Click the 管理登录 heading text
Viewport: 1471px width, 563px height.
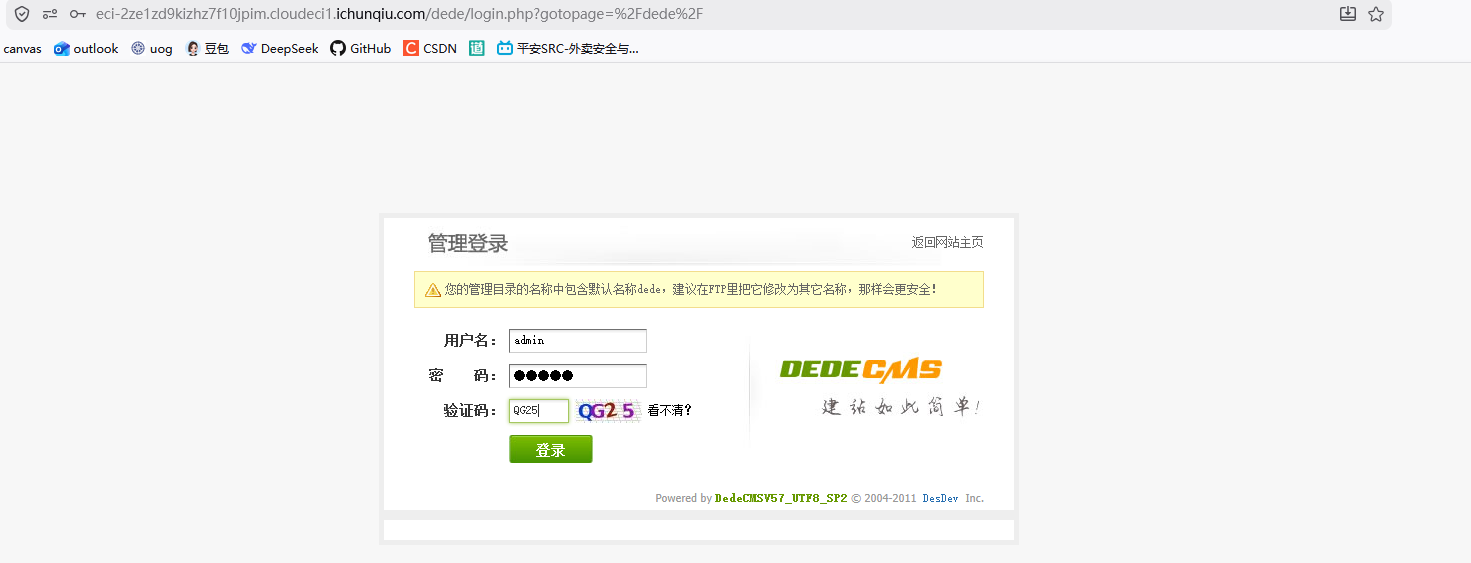click(x=468, y=243)
